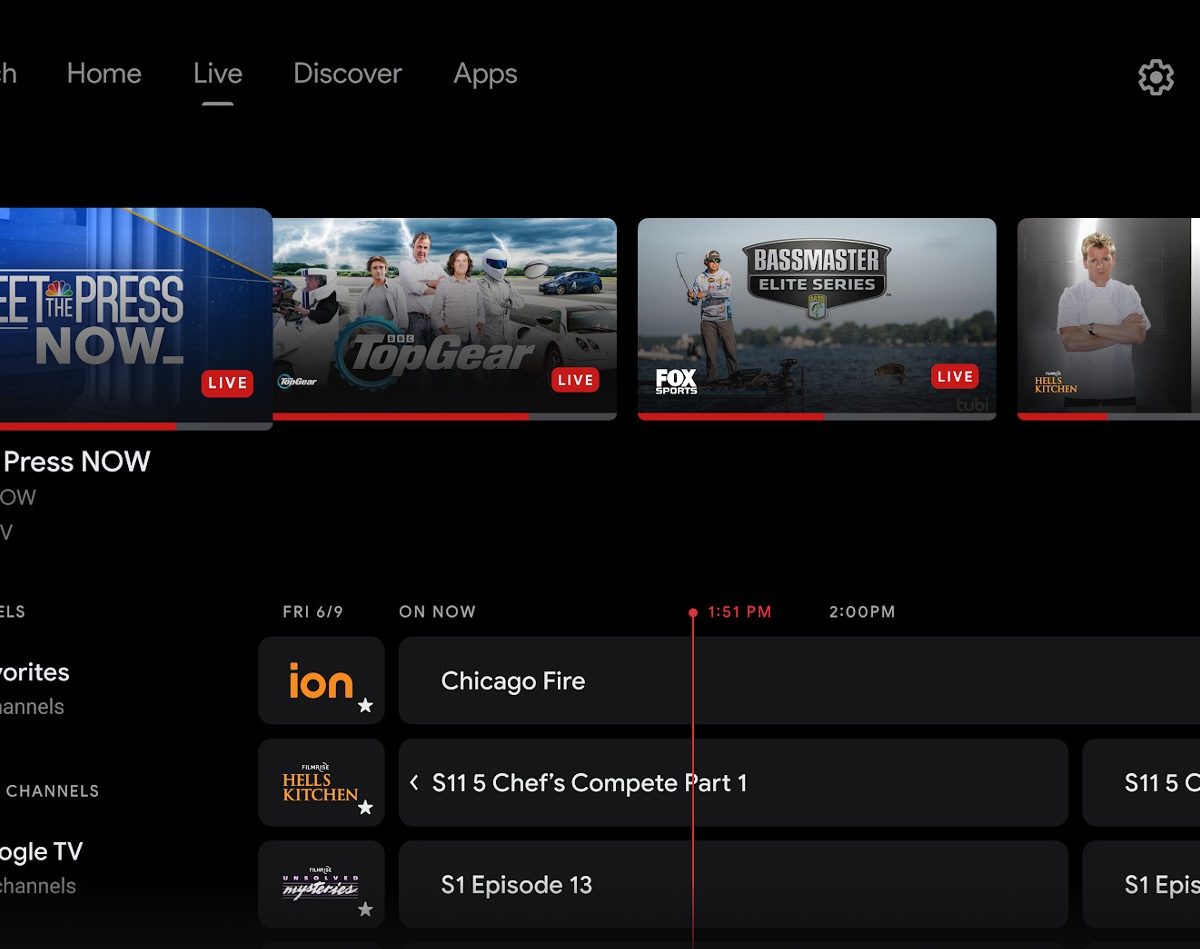Click the 1:51 PM current time marker
1200x949 pixels.
click(x=738, y=612)
